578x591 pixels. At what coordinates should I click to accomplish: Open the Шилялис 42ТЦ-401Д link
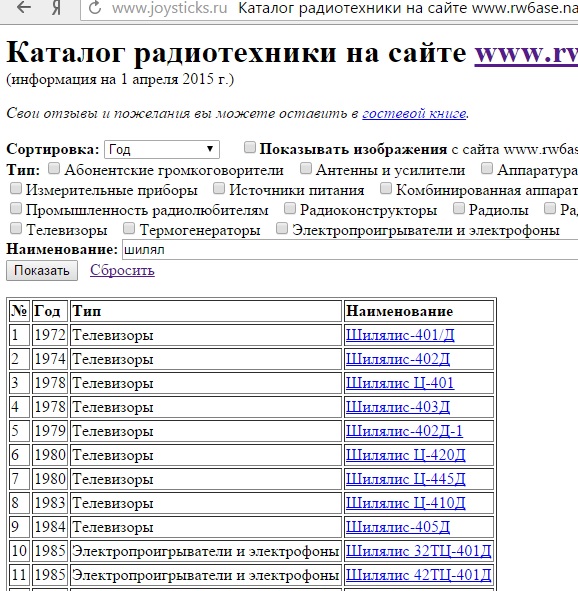(419, 575)
